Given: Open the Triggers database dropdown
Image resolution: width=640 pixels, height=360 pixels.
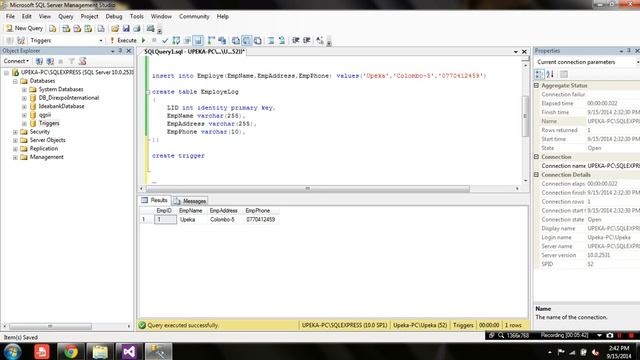Looking at the screenshot, I should click(x=100, y=40).
